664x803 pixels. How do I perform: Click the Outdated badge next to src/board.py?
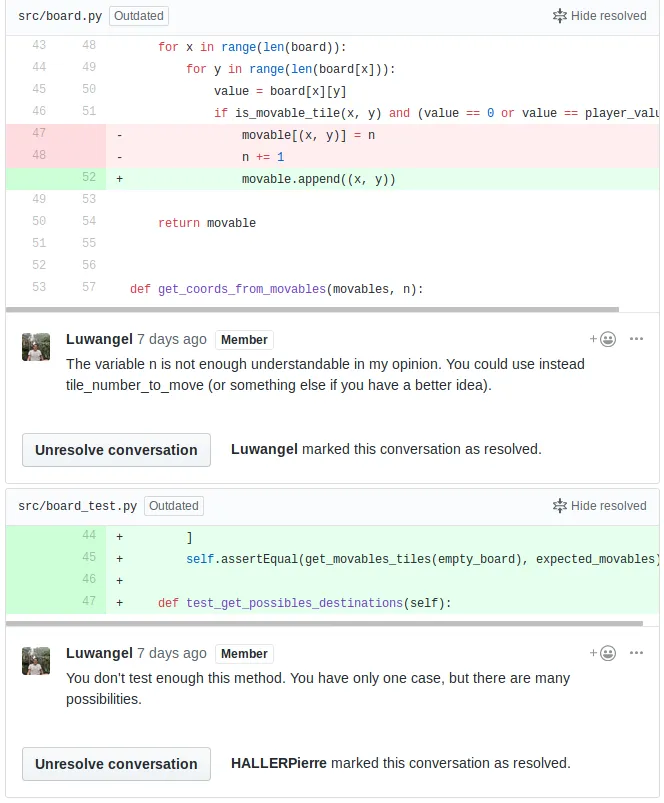coord(138,16)
